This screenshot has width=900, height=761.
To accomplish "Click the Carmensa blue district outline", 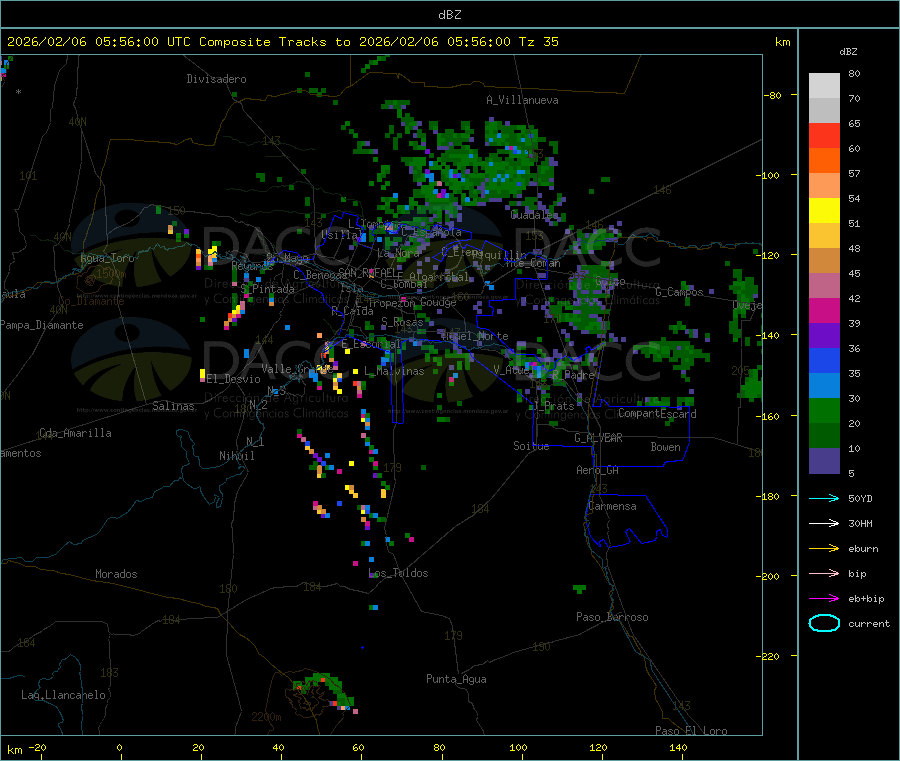I will tap(627, 521).
